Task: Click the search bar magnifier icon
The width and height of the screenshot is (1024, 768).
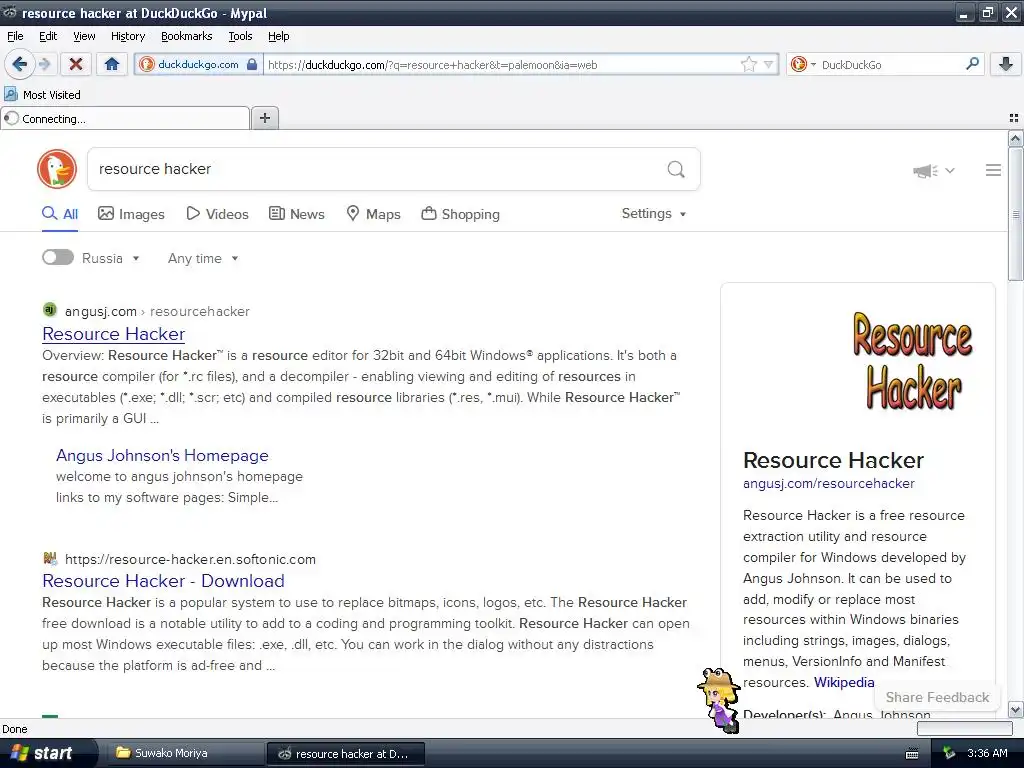Action: [972, 64]
